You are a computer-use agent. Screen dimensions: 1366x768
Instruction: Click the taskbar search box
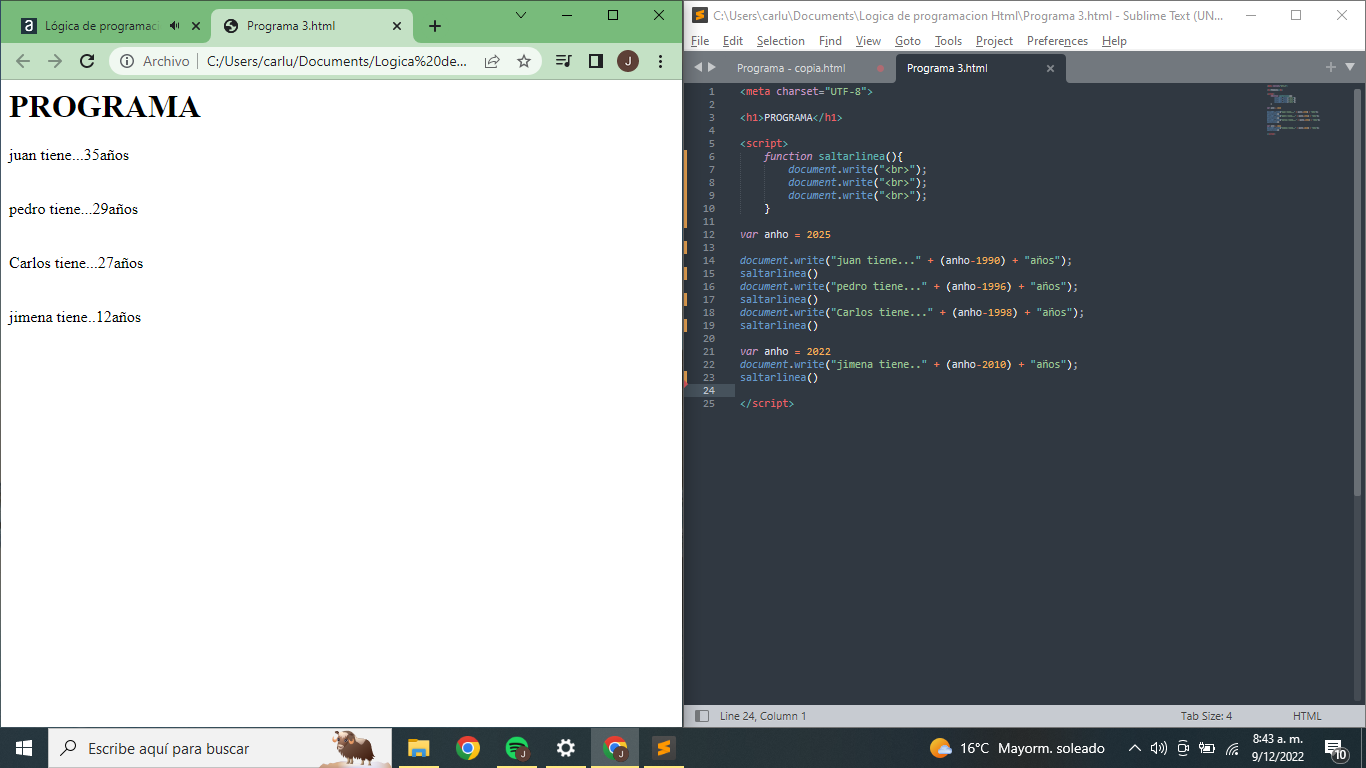tap(220, 748)
